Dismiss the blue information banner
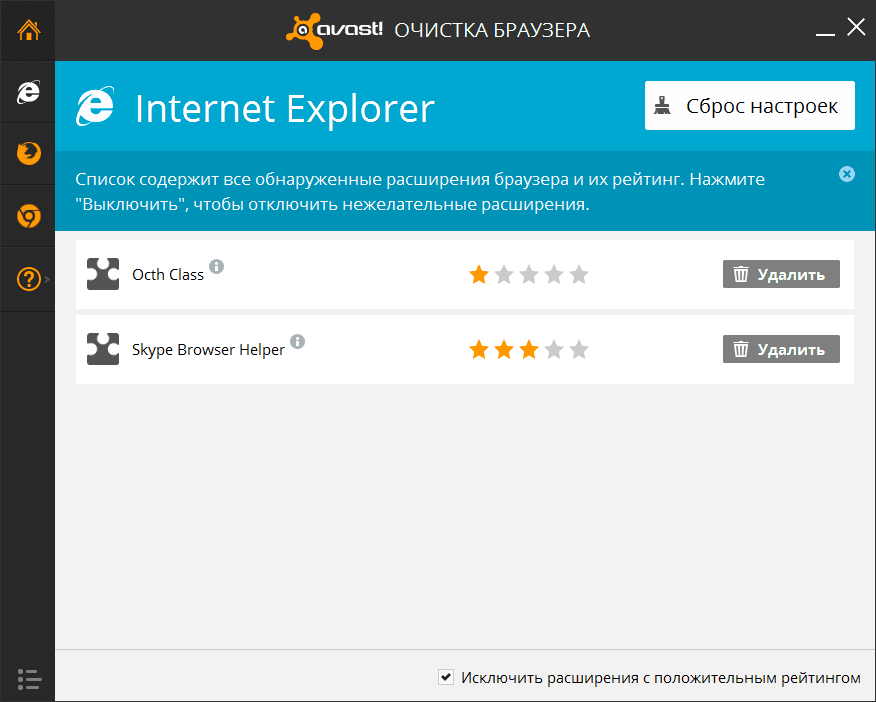 point(847,174)
